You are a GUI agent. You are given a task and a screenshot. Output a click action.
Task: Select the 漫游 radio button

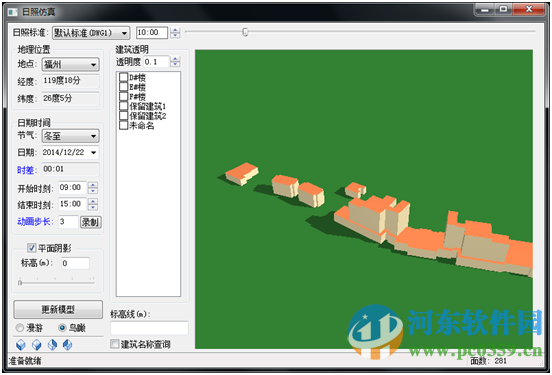(x=20, y=328)
